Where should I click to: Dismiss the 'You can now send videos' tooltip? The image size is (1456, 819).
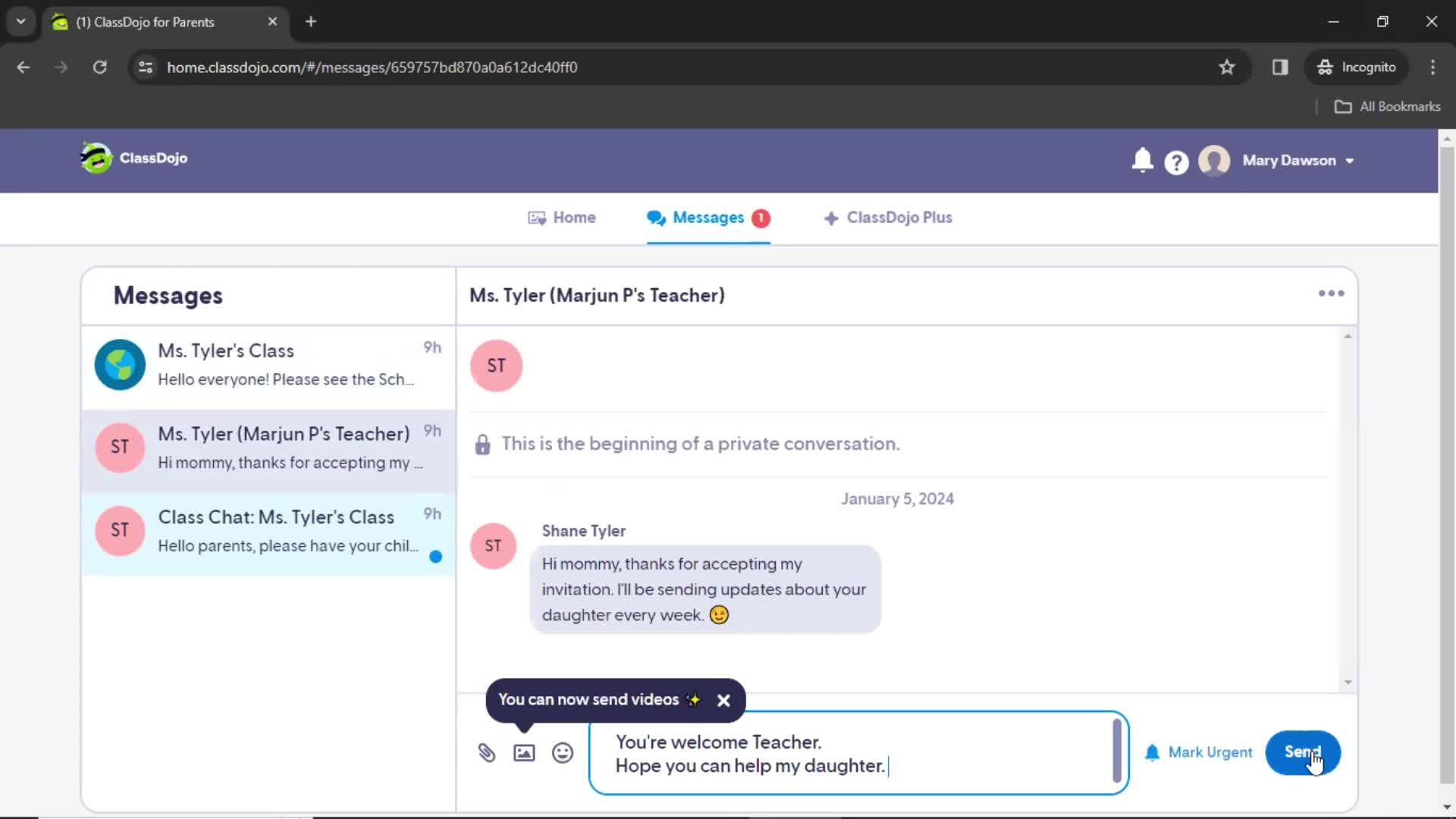tap(723, 701)
